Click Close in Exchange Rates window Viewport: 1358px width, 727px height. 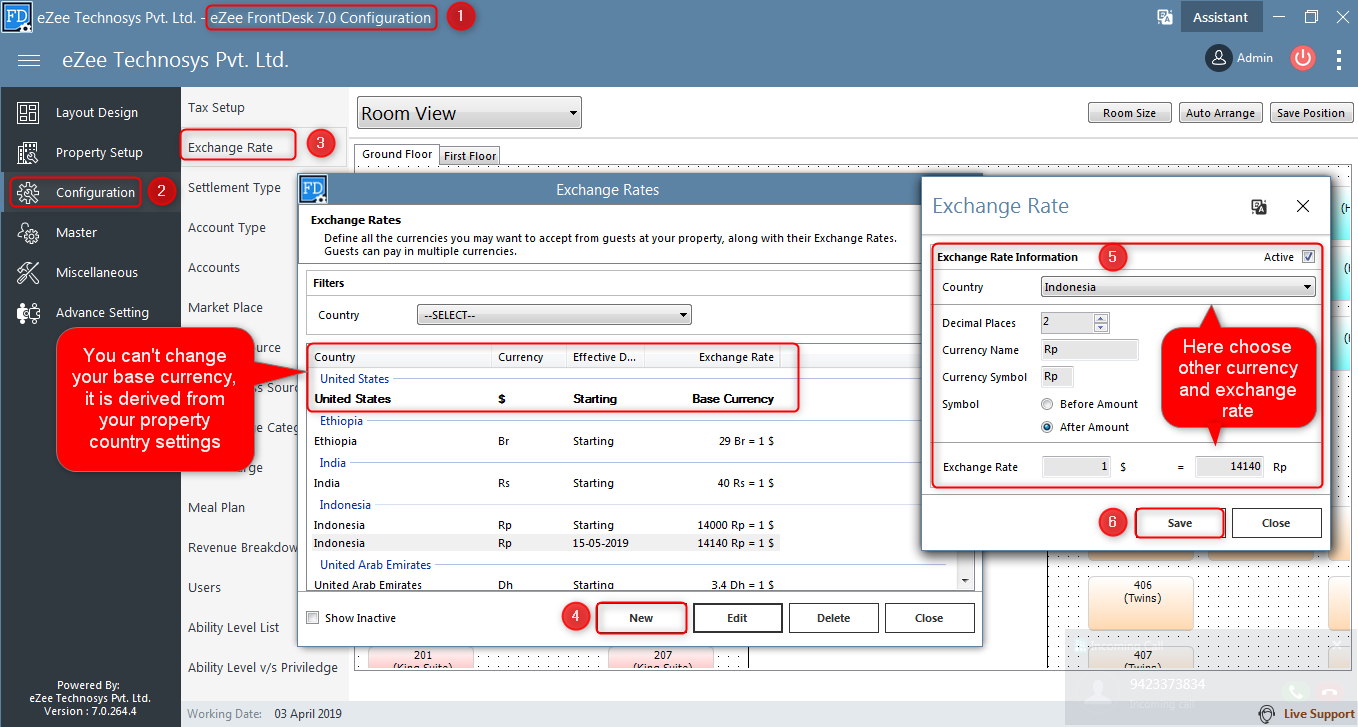click(929, 618)
